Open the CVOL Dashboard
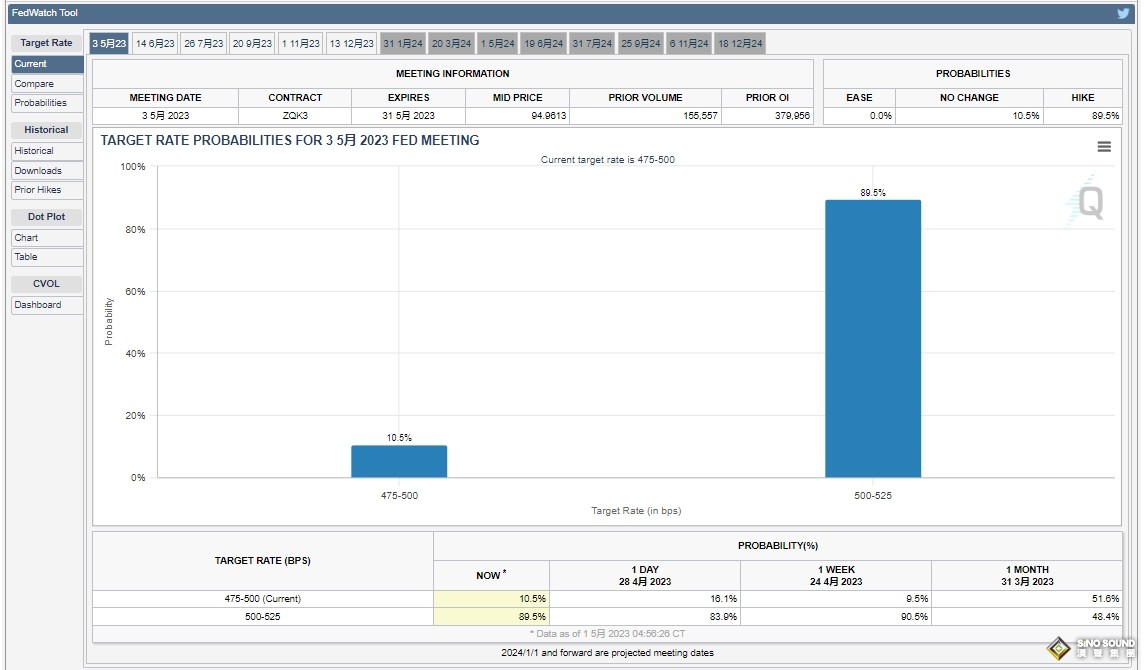The width and height of the screenshot is (1145, 670). pyautogui.click(x=47, y=305)
